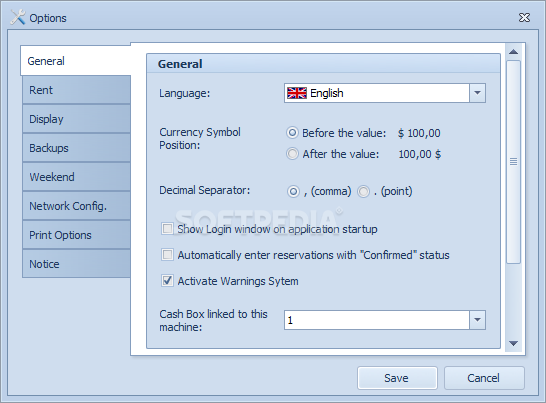
Task: Click the scroll up arrow
Action: coord(513,52)
